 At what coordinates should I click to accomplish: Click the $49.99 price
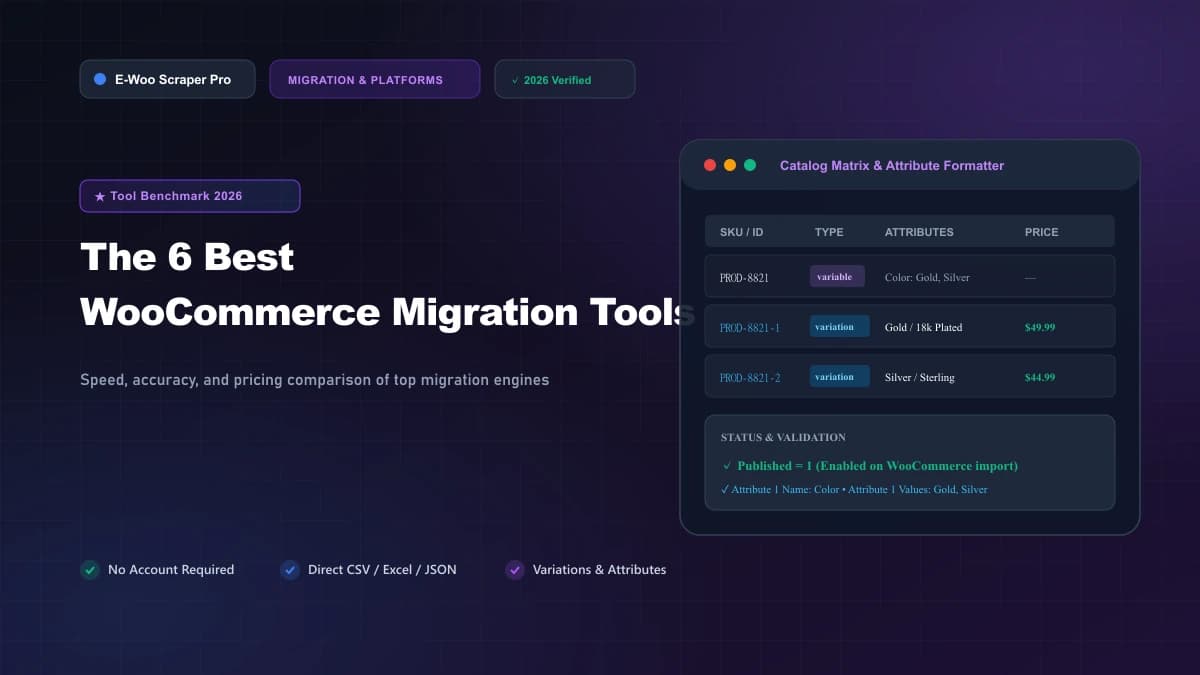click(1040, 327)
